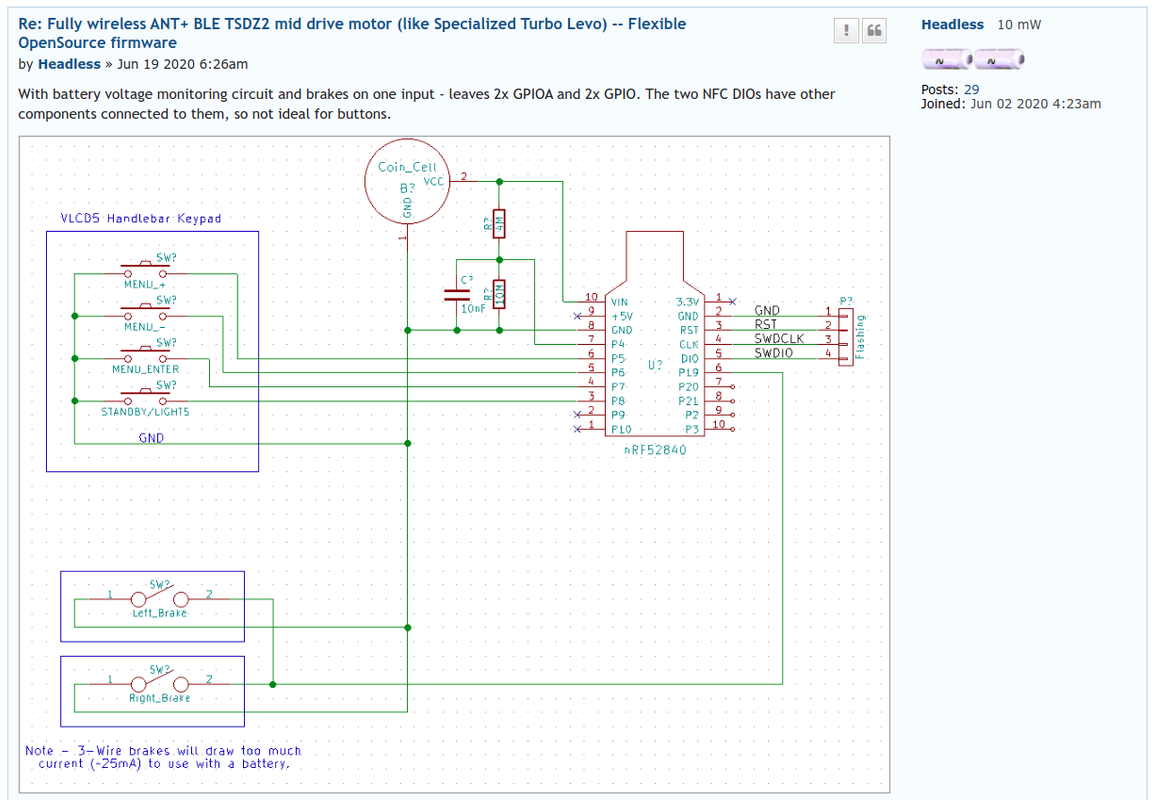Click the schematic image attachment
This screenshot has width=1154, height=800.
click(x=454, y=464)
